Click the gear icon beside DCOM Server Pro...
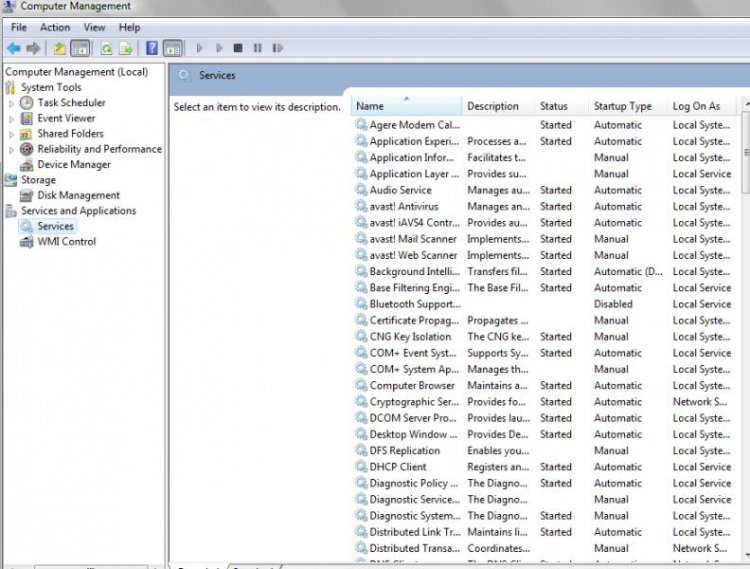This screenshot has width=750, height=569. (361, 417)
